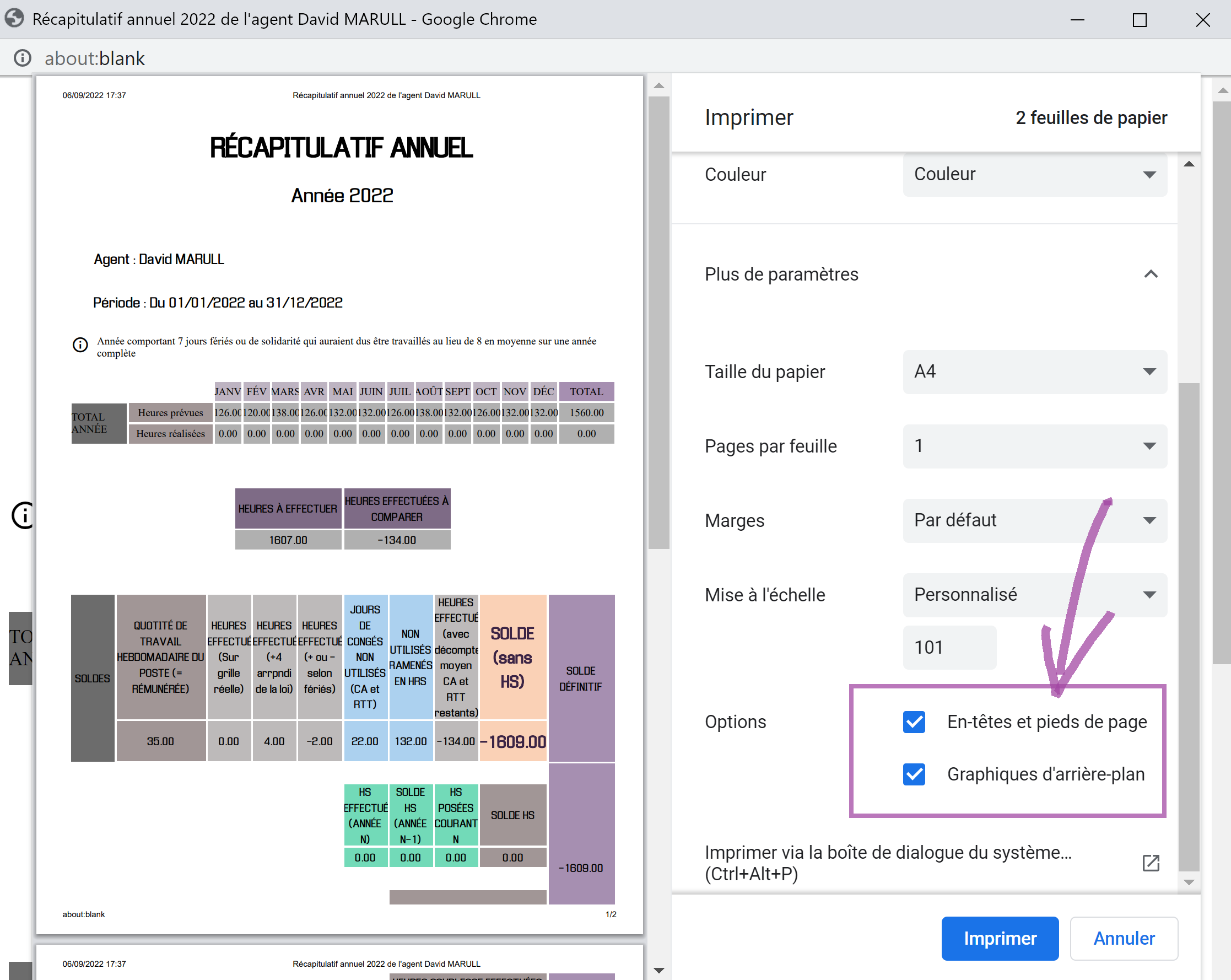Click the scale value field showing 101
The image size is (1231, 980).
tap(949, 647)
